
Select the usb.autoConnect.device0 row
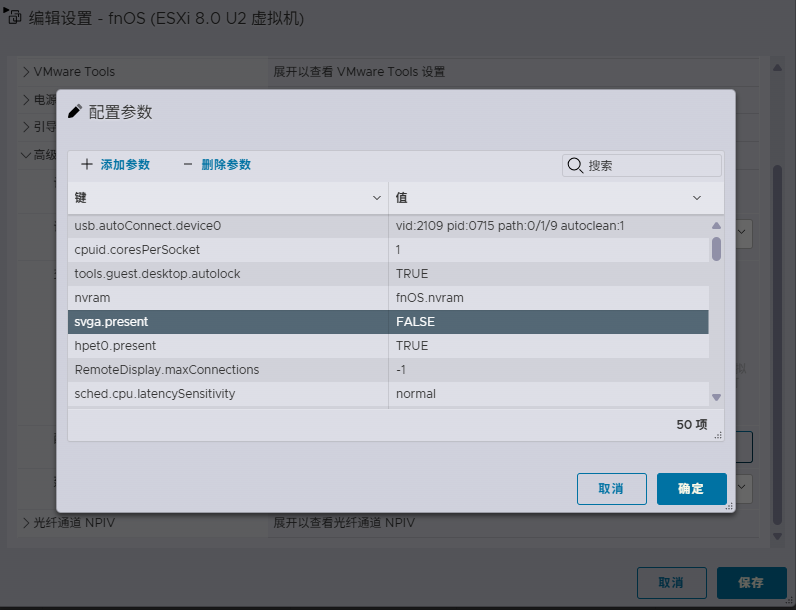(x=388, y=226)
